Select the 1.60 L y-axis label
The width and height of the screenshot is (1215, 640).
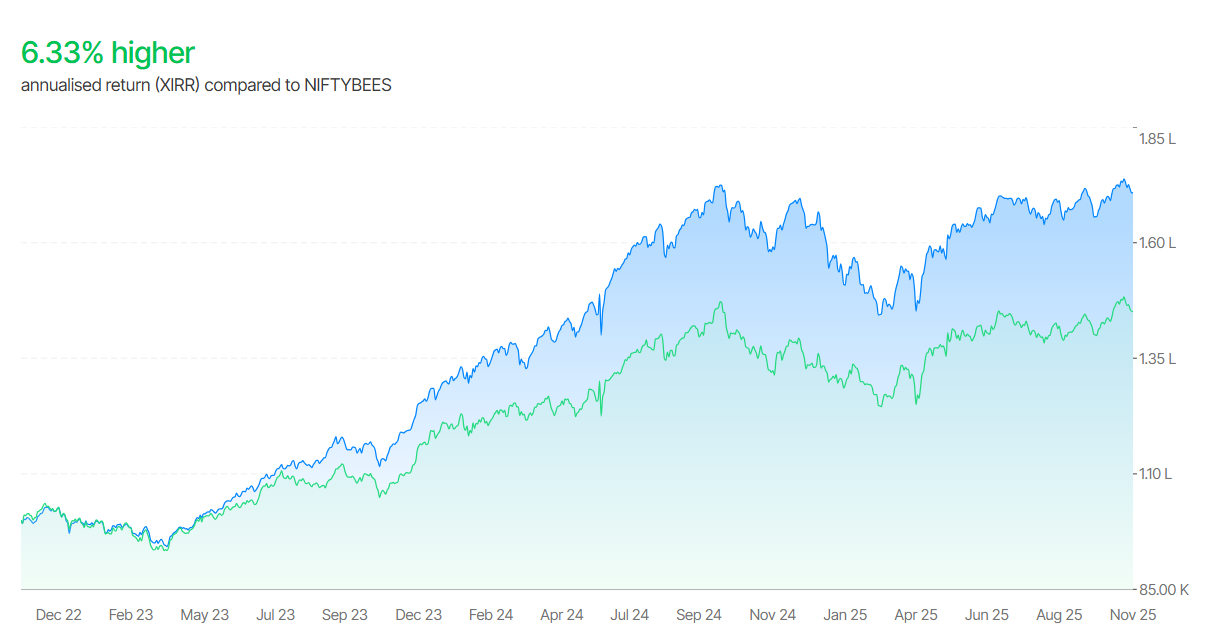[x=1157, y=243]
